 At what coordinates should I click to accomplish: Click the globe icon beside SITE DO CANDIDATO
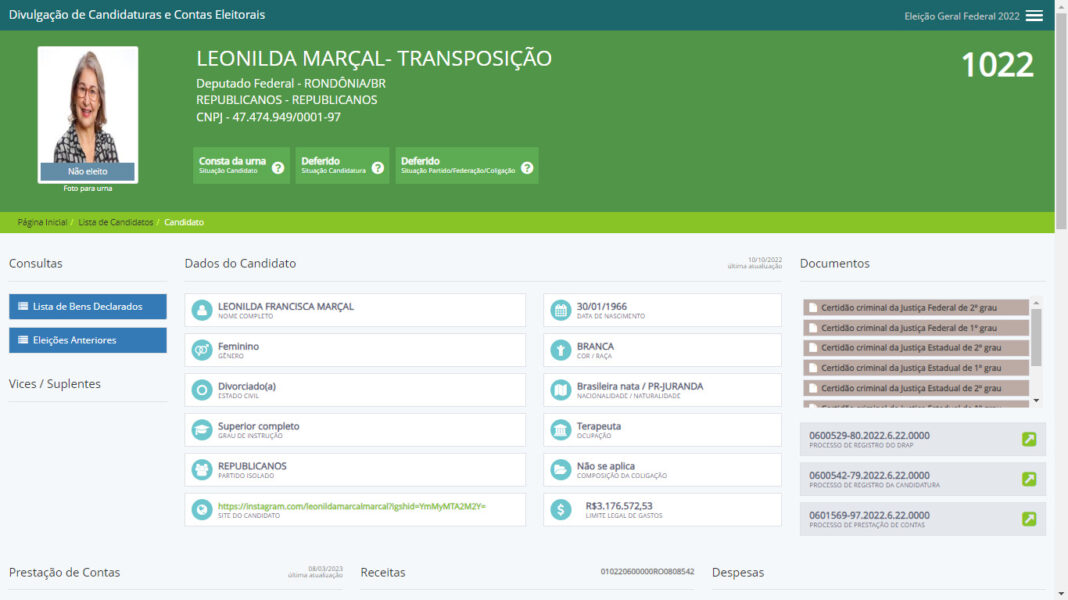pyautogui.click(x=203, y=509)
